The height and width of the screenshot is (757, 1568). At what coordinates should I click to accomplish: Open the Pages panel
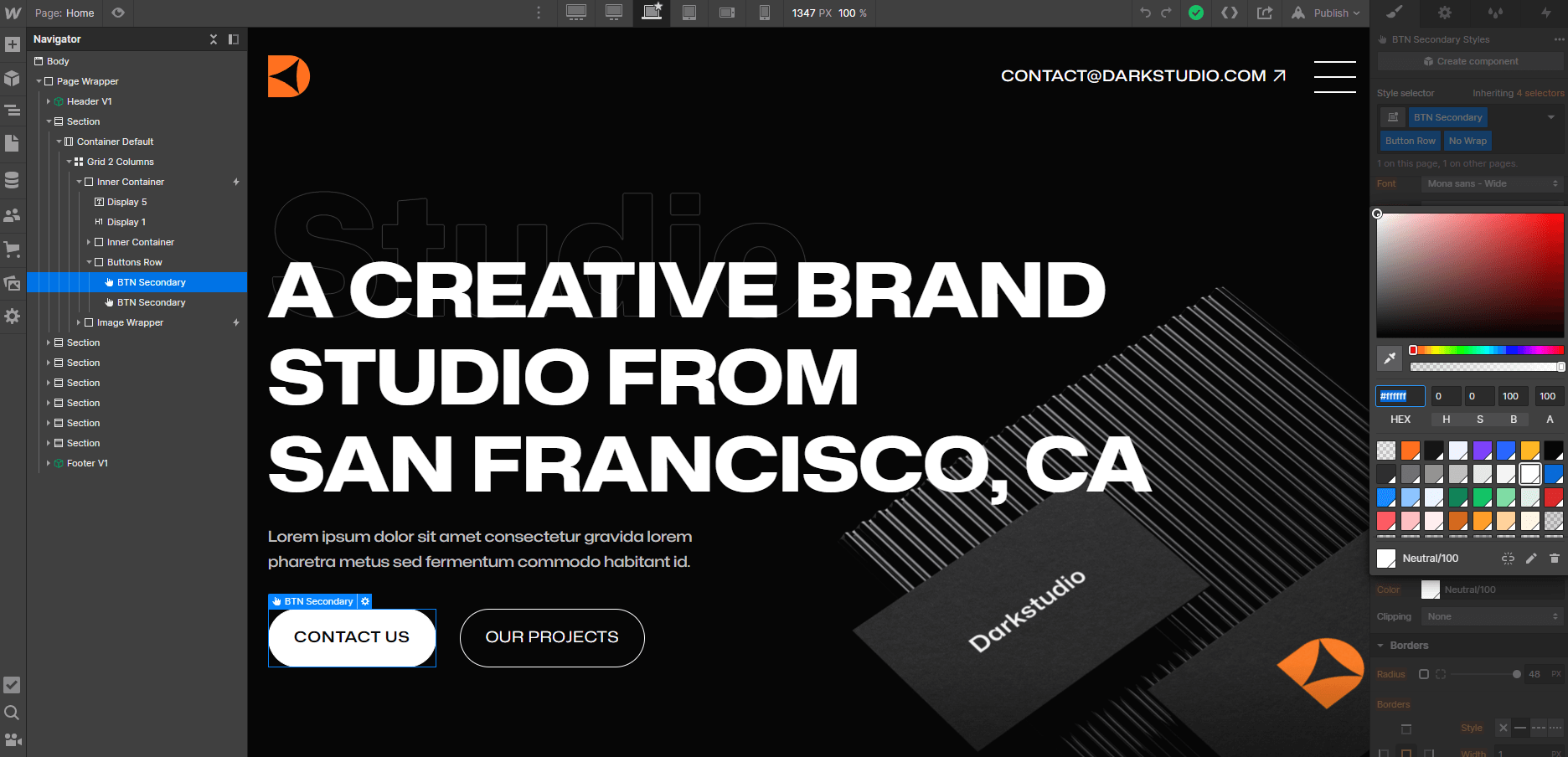pos(13,143)
